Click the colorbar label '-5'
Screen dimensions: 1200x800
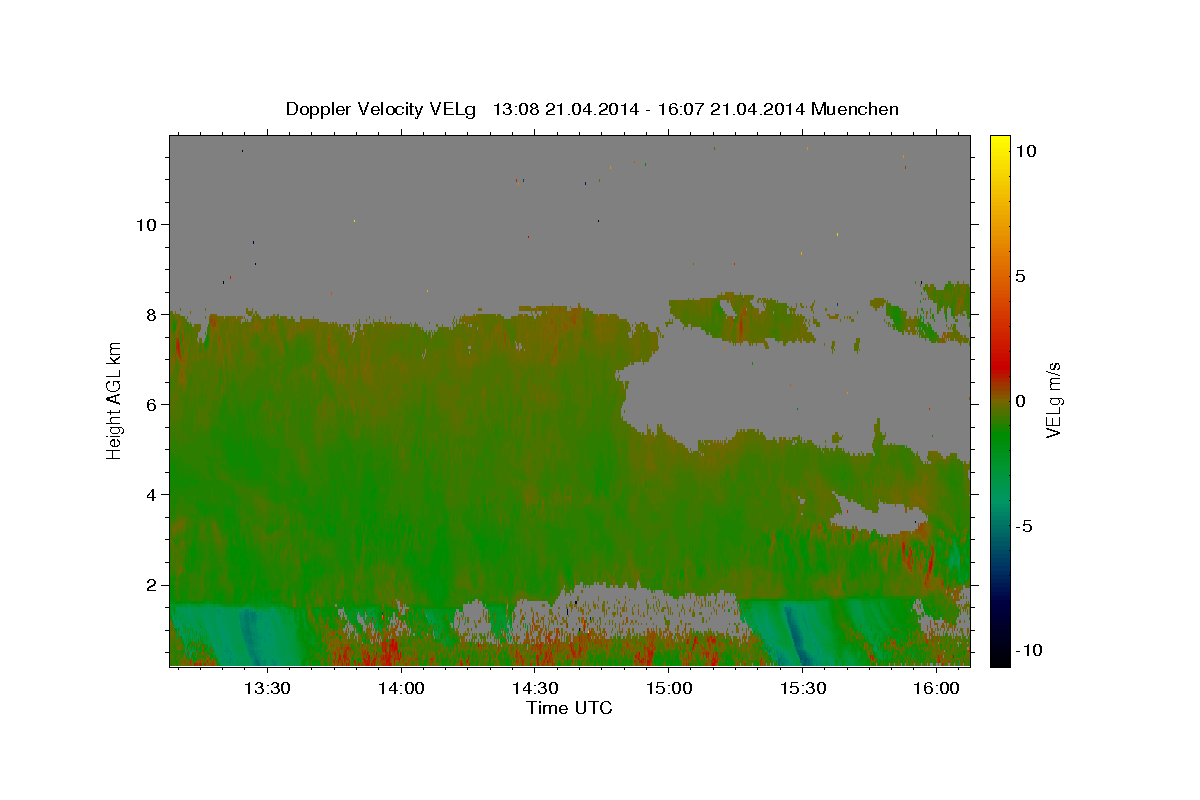tap(1024, 526)
